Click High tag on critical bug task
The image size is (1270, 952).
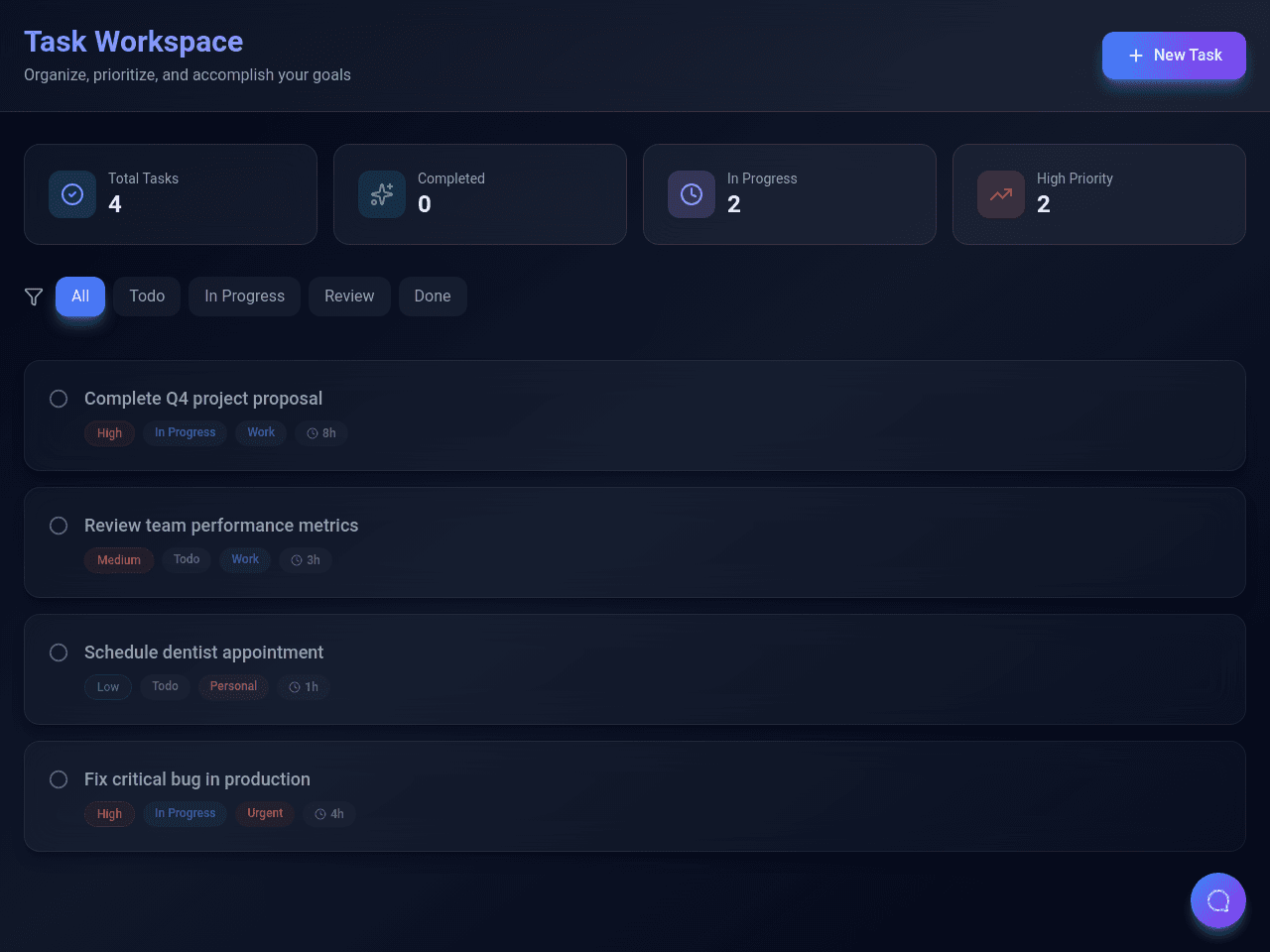tap(109, 814)
